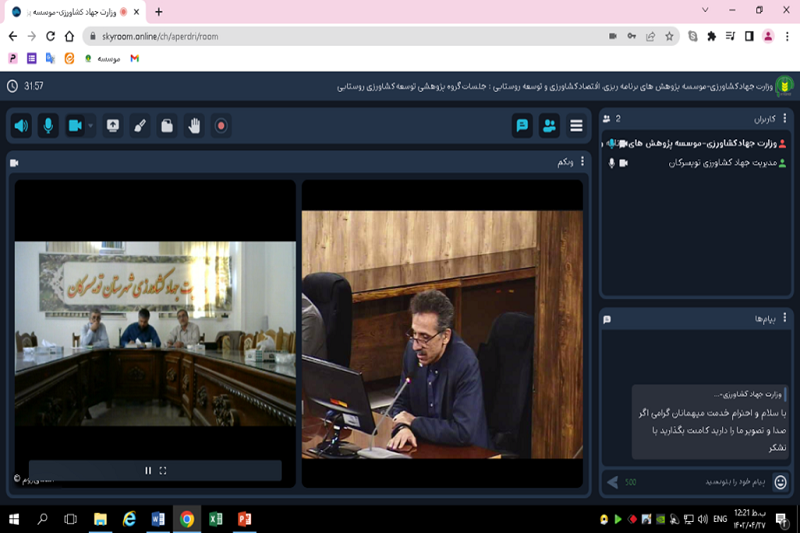
Task: Select the whiteboard brush tool
Action: click(140, 126)
